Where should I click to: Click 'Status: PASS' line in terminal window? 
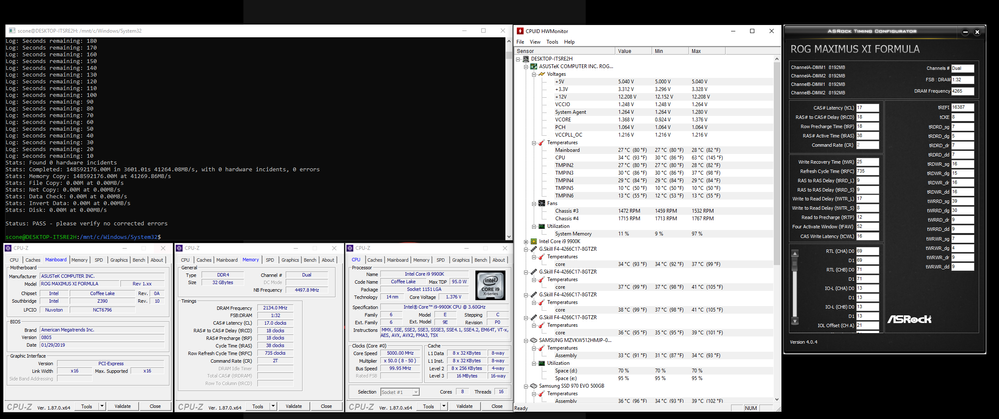[86, 224]
